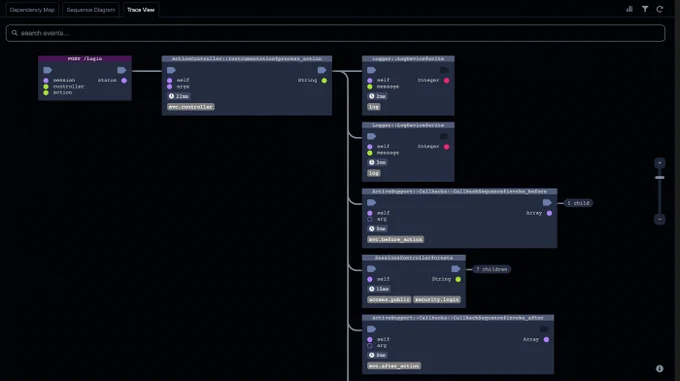Click input port icon of process_action node
The height and width of the screenshot is (381, 680).
point(171,70)
